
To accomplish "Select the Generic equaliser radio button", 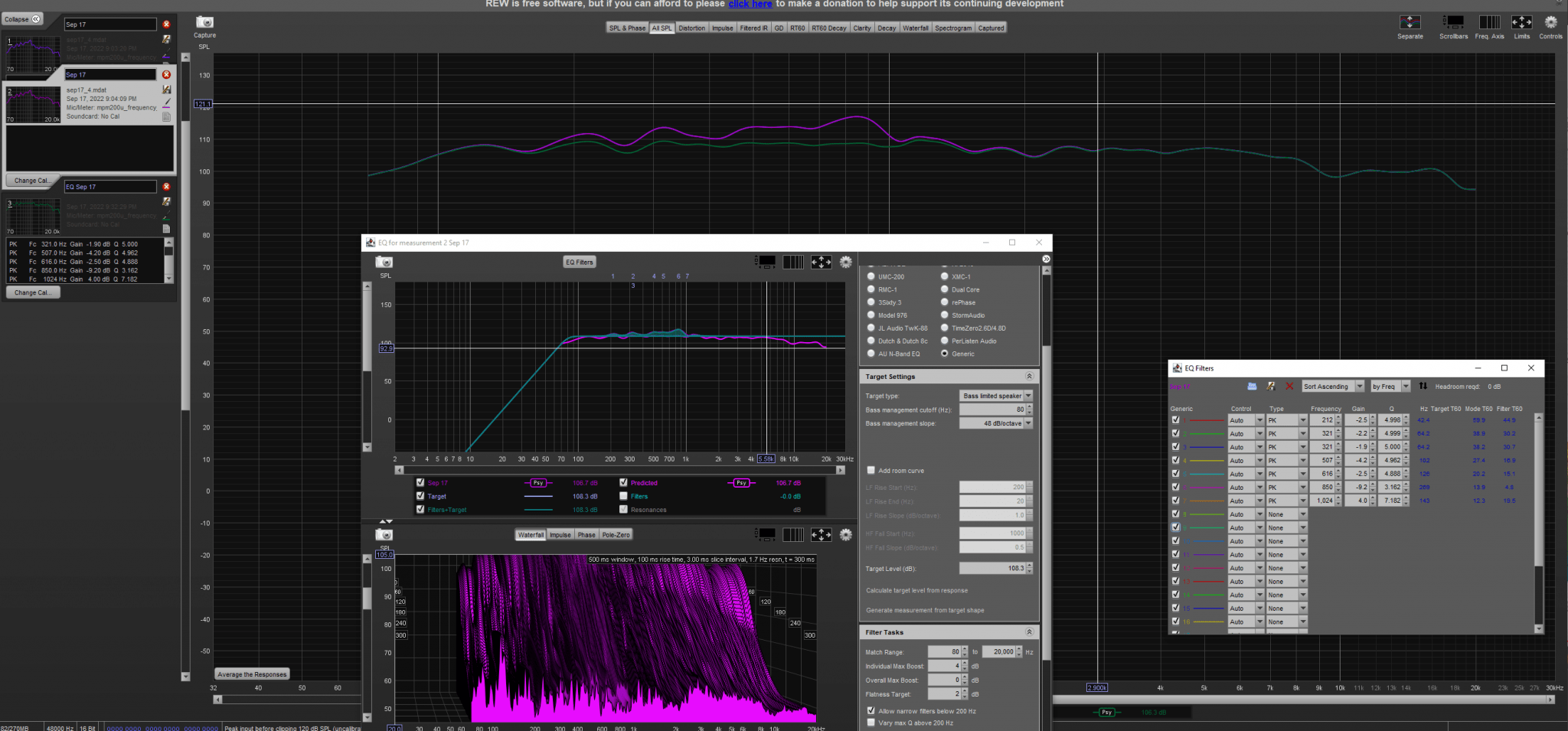I will pos(945,354).
